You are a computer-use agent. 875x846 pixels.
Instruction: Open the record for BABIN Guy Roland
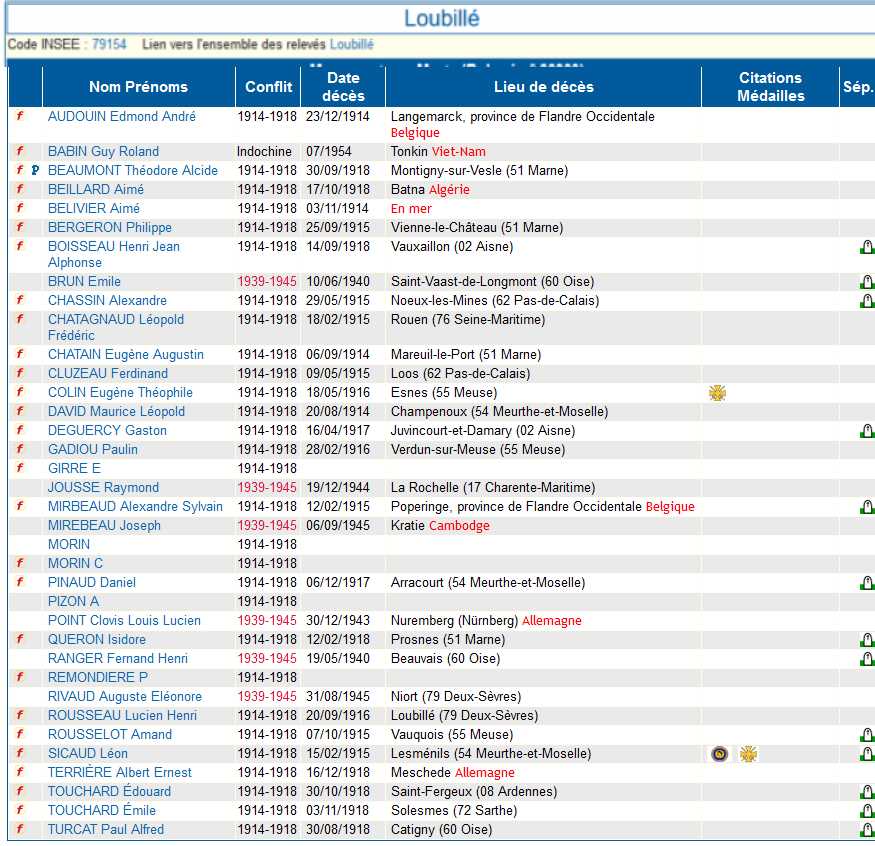[x=103, y=152]
